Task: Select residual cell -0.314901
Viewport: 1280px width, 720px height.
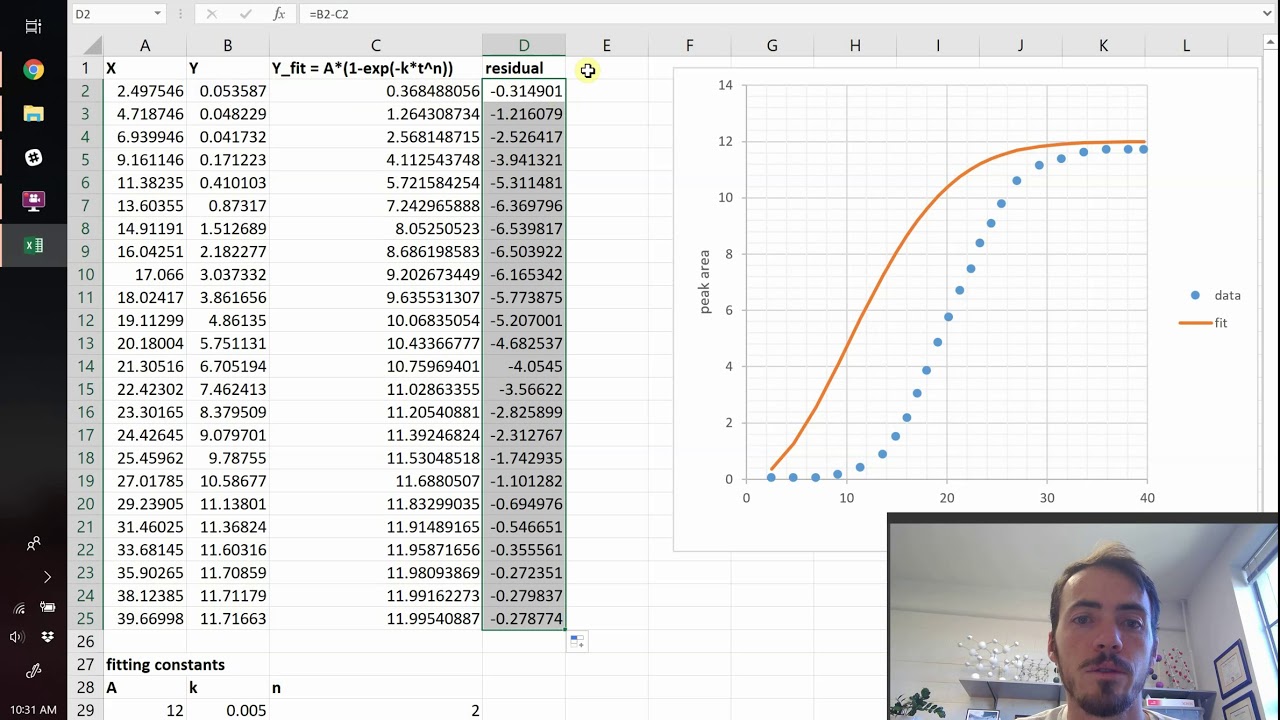Action: 523,91
